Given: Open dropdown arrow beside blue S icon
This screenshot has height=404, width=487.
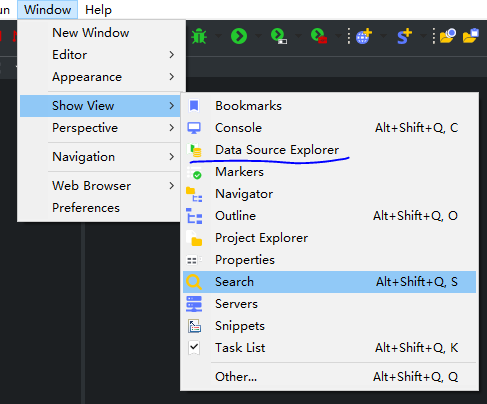Looking at the screenshot, I should 424,35.
